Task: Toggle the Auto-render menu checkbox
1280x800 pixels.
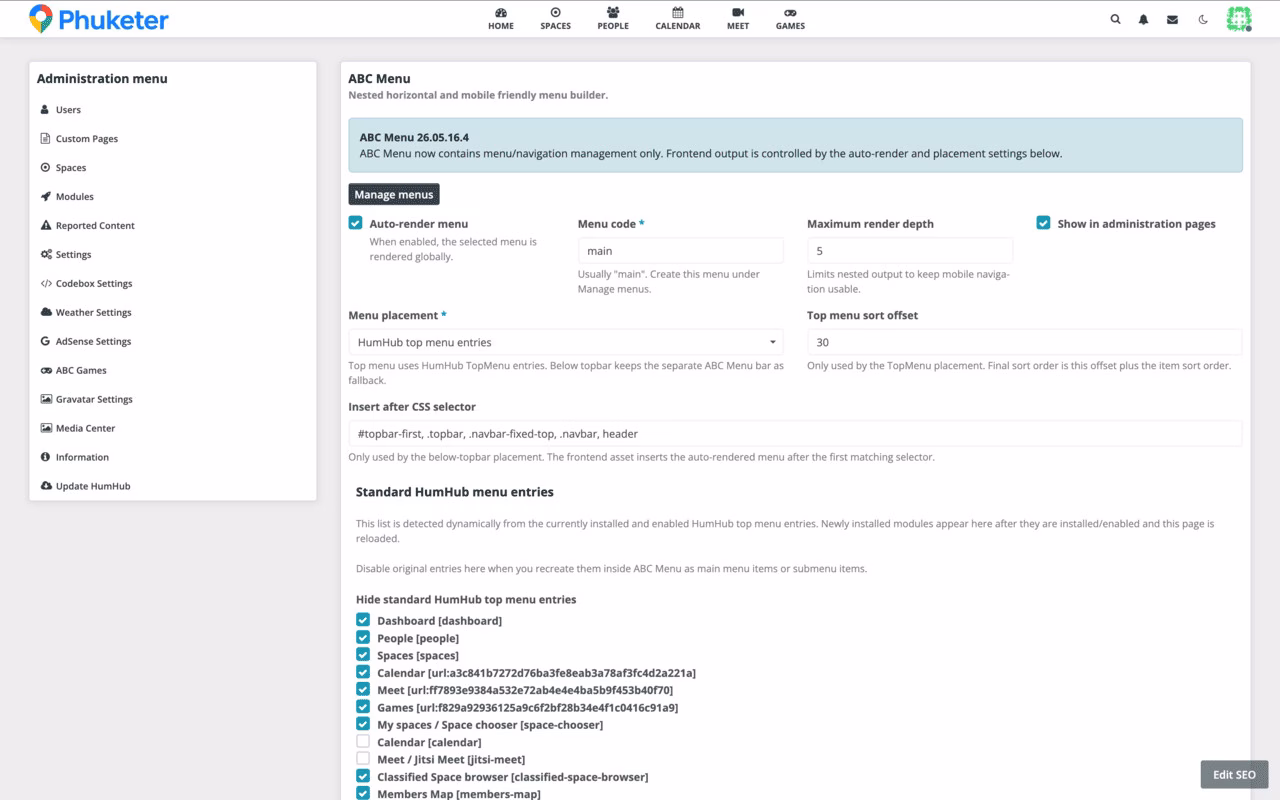Action: [x=355, y=223]
